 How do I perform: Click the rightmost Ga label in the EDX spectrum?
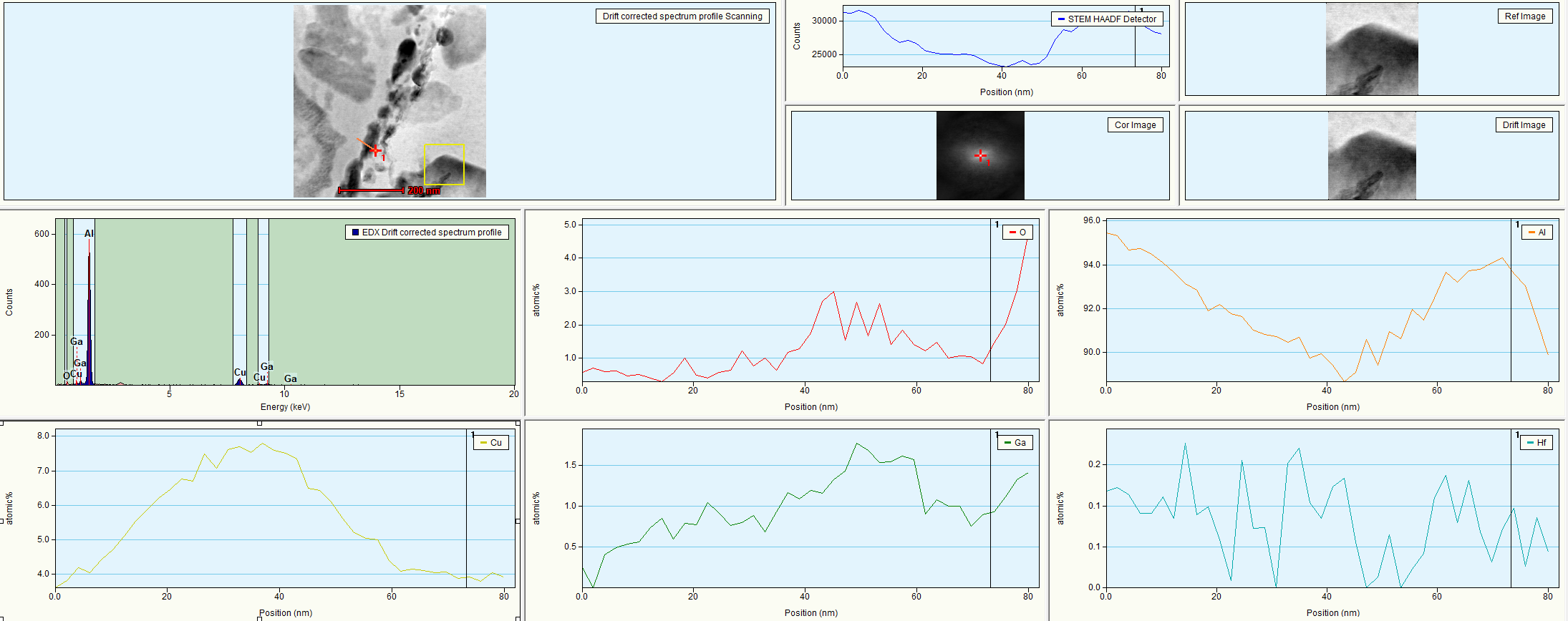coord(291,378)
